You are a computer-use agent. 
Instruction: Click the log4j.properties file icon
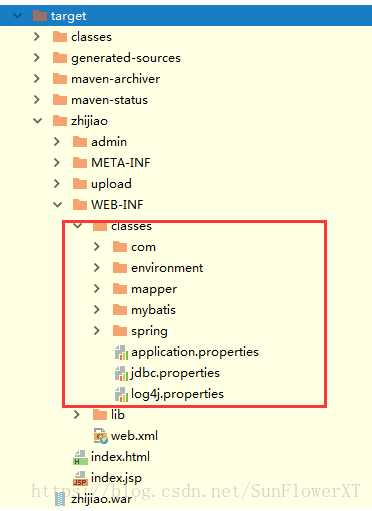[121, 394]
